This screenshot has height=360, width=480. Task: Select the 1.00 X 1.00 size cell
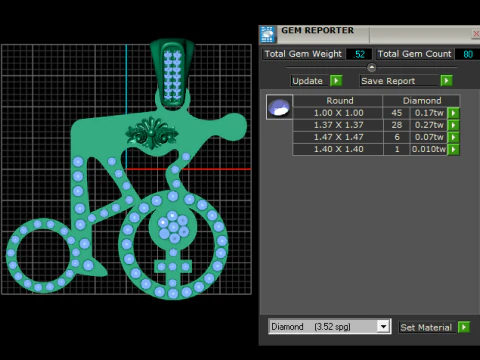pyautogui.click(x=338, y=113)
